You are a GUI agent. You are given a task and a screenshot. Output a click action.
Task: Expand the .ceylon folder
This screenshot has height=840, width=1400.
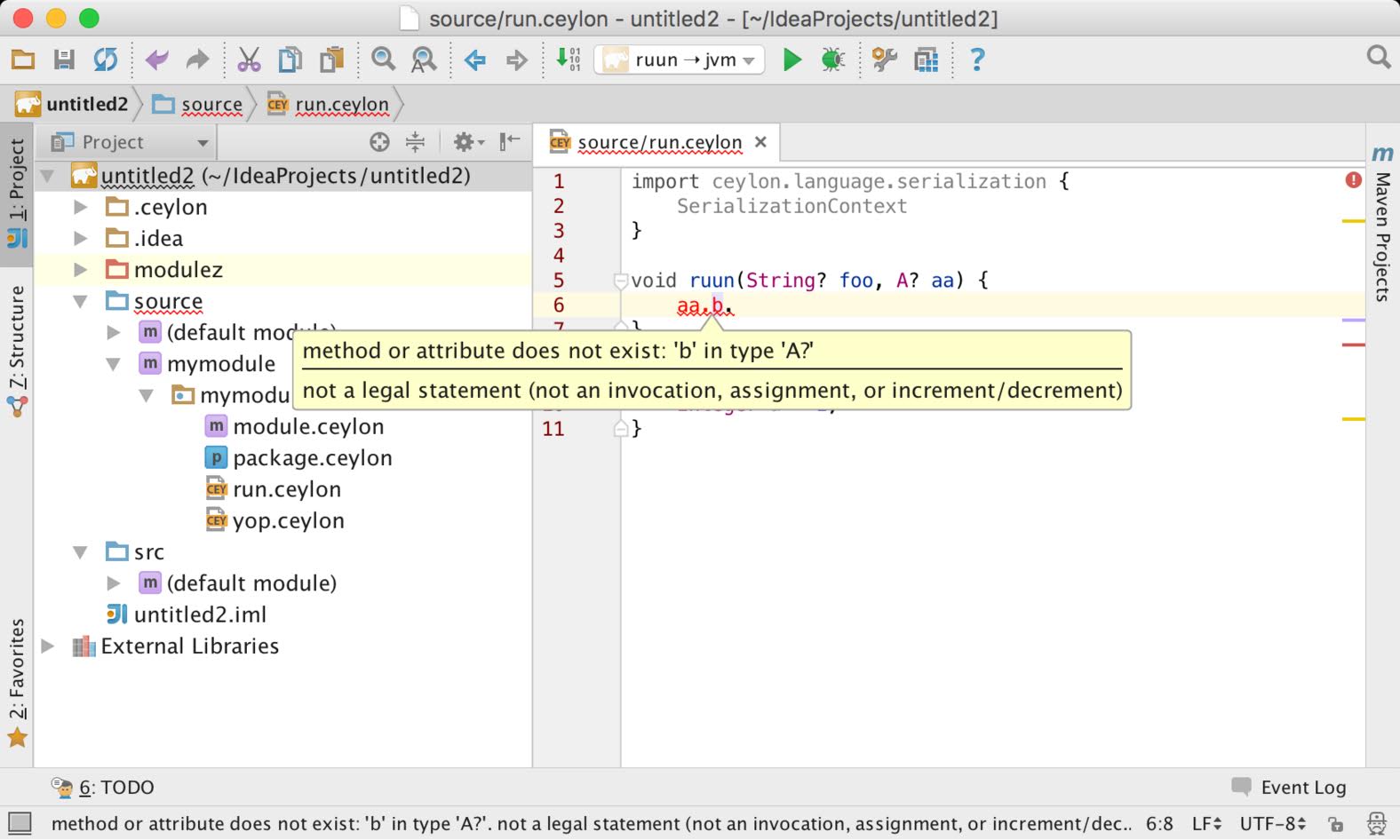click(x=81, y=208)
